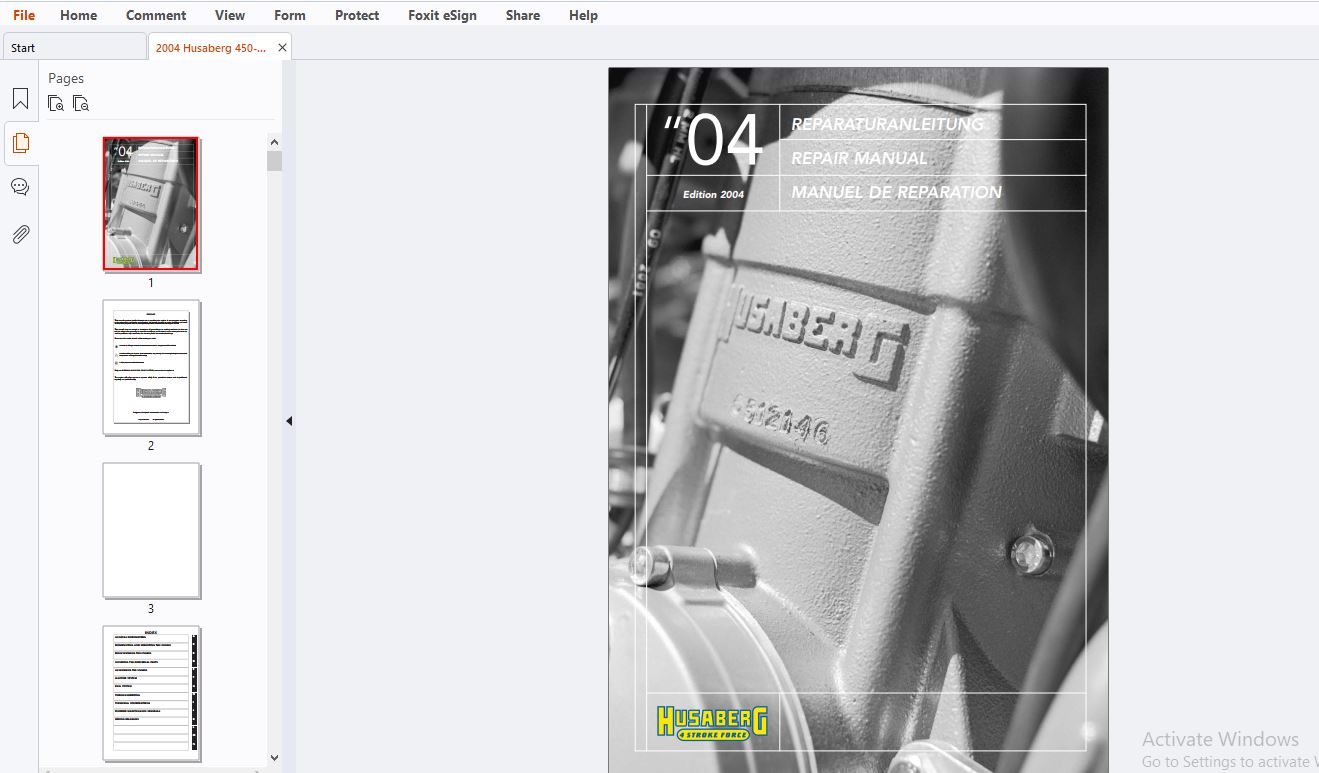Click the page number '2' label under thumbnail
Image resolution: width=1319 pixels, height=773 pixels.
tap(151, 446)
